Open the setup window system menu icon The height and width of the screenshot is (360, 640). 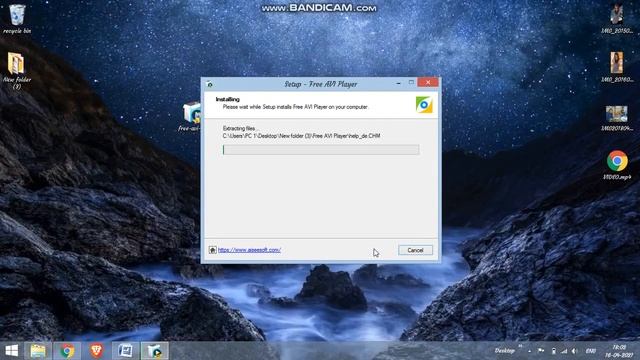point(210,84)
